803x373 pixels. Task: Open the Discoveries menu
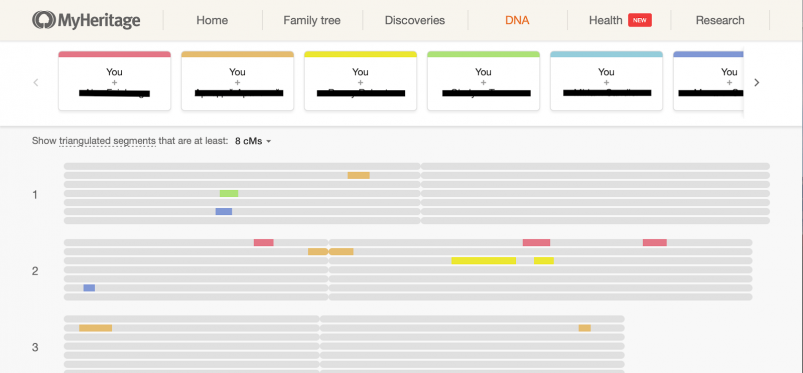tap(415, 20)
